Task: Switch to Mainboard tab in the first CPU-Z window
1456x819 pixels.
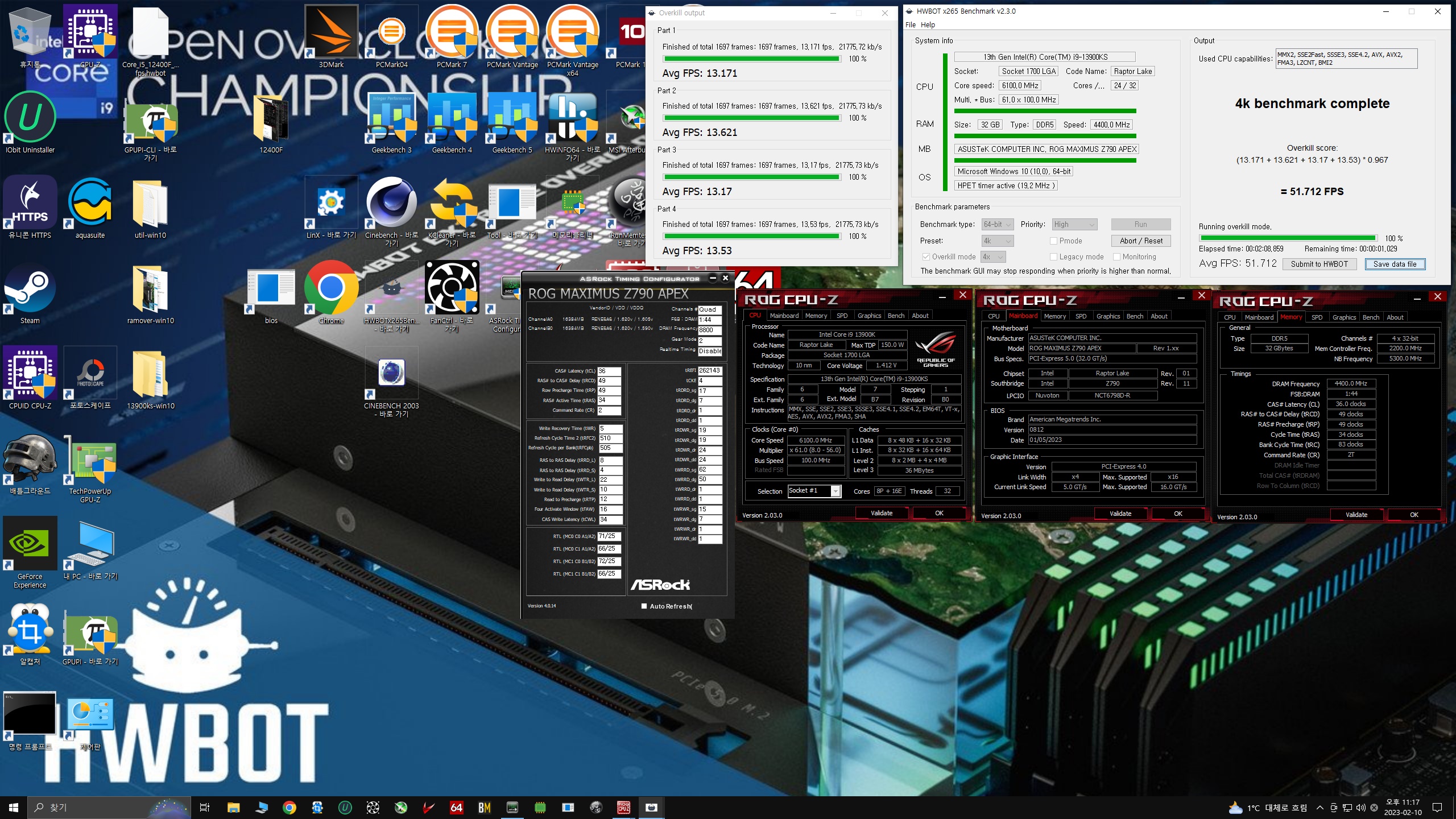Action: click(x=784, y=316)
